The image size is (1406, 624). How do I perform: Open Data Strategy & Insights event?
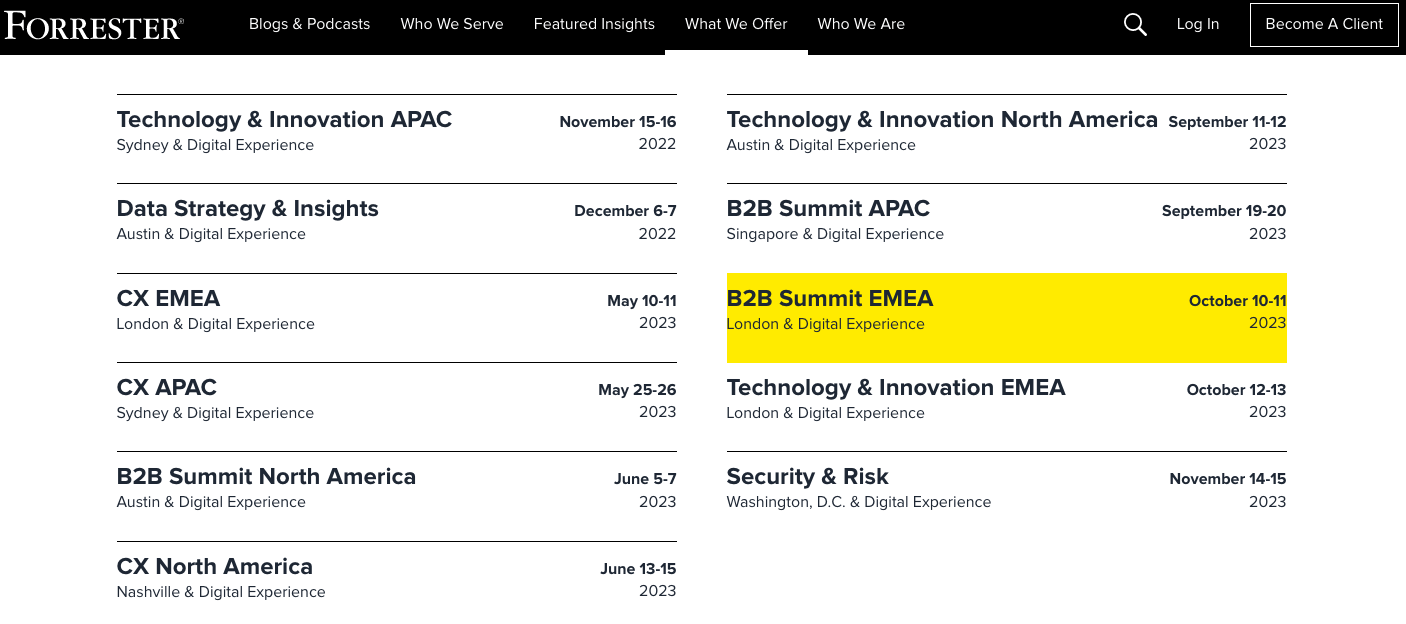(396, 229)
